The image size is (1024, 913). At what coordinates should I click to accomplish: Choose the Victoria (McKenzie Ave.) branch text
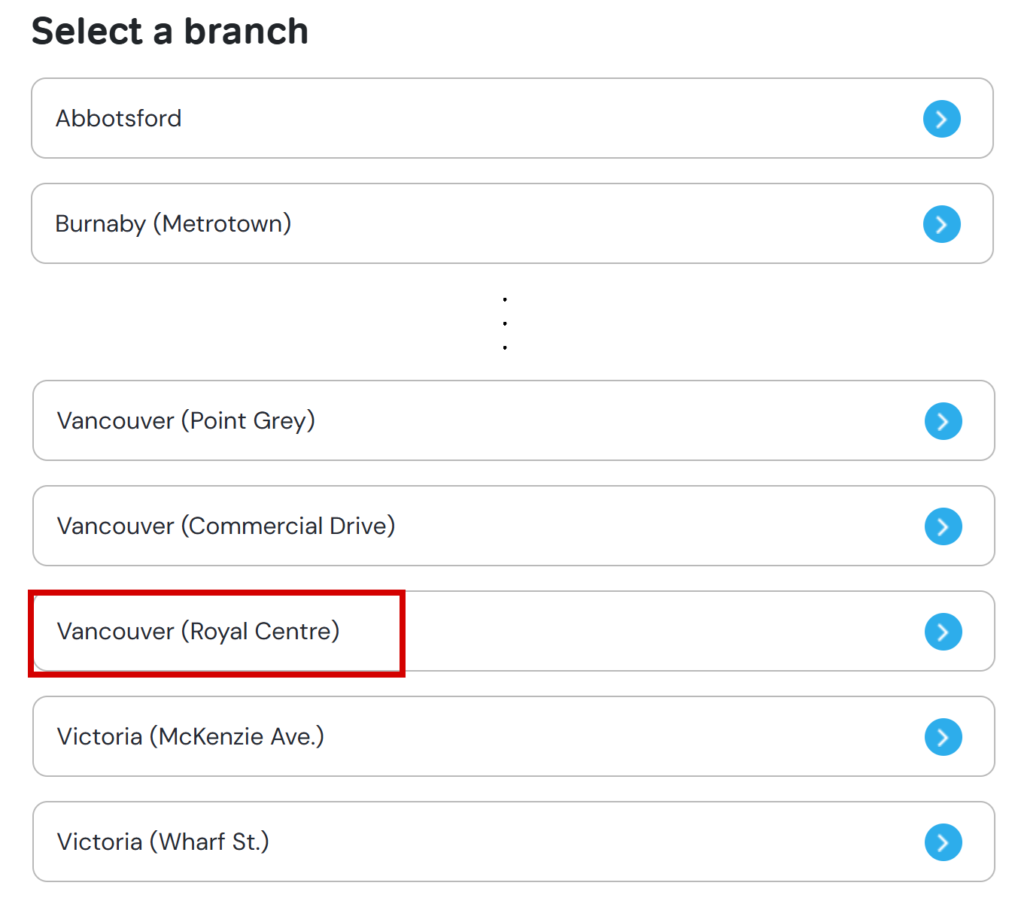coord(190,737)
